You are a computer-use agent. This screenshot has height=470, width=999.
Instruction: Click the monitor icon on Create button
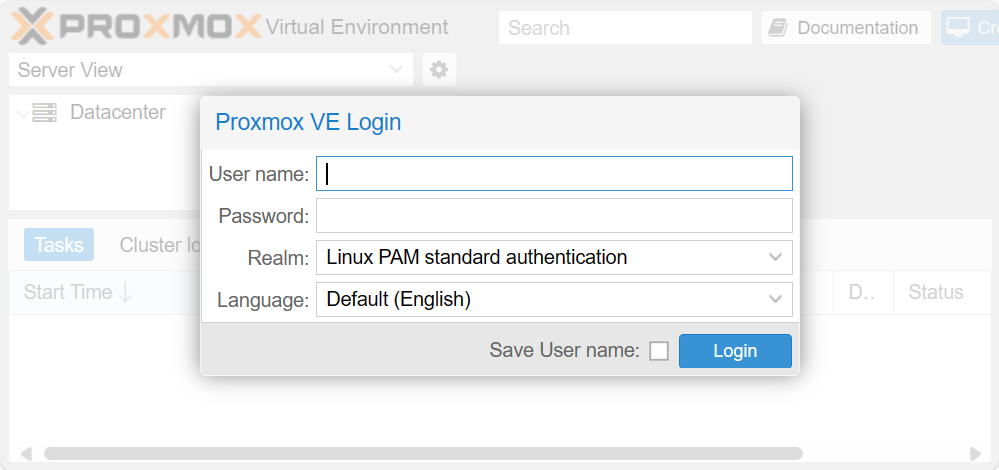(x=959, y=28)
